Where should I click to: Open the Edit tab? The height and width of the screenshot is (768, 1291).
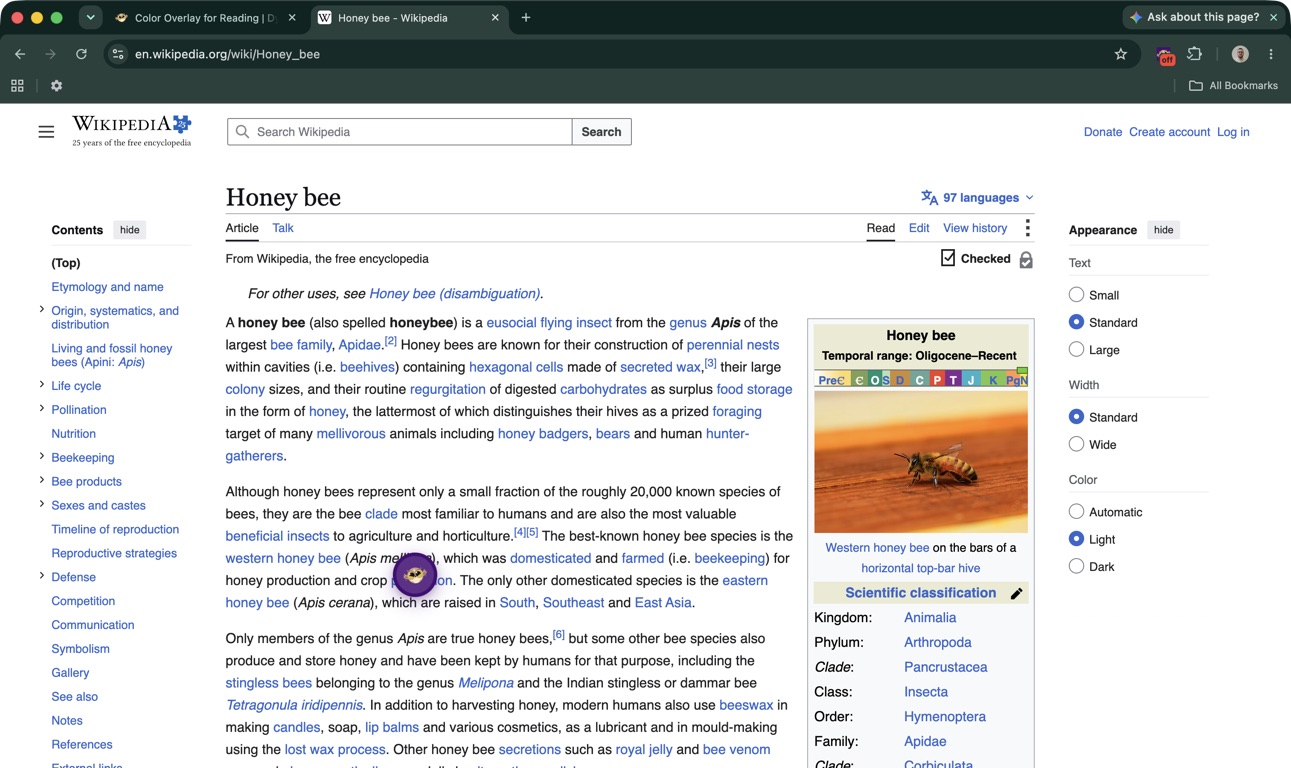tap(919, 228)
